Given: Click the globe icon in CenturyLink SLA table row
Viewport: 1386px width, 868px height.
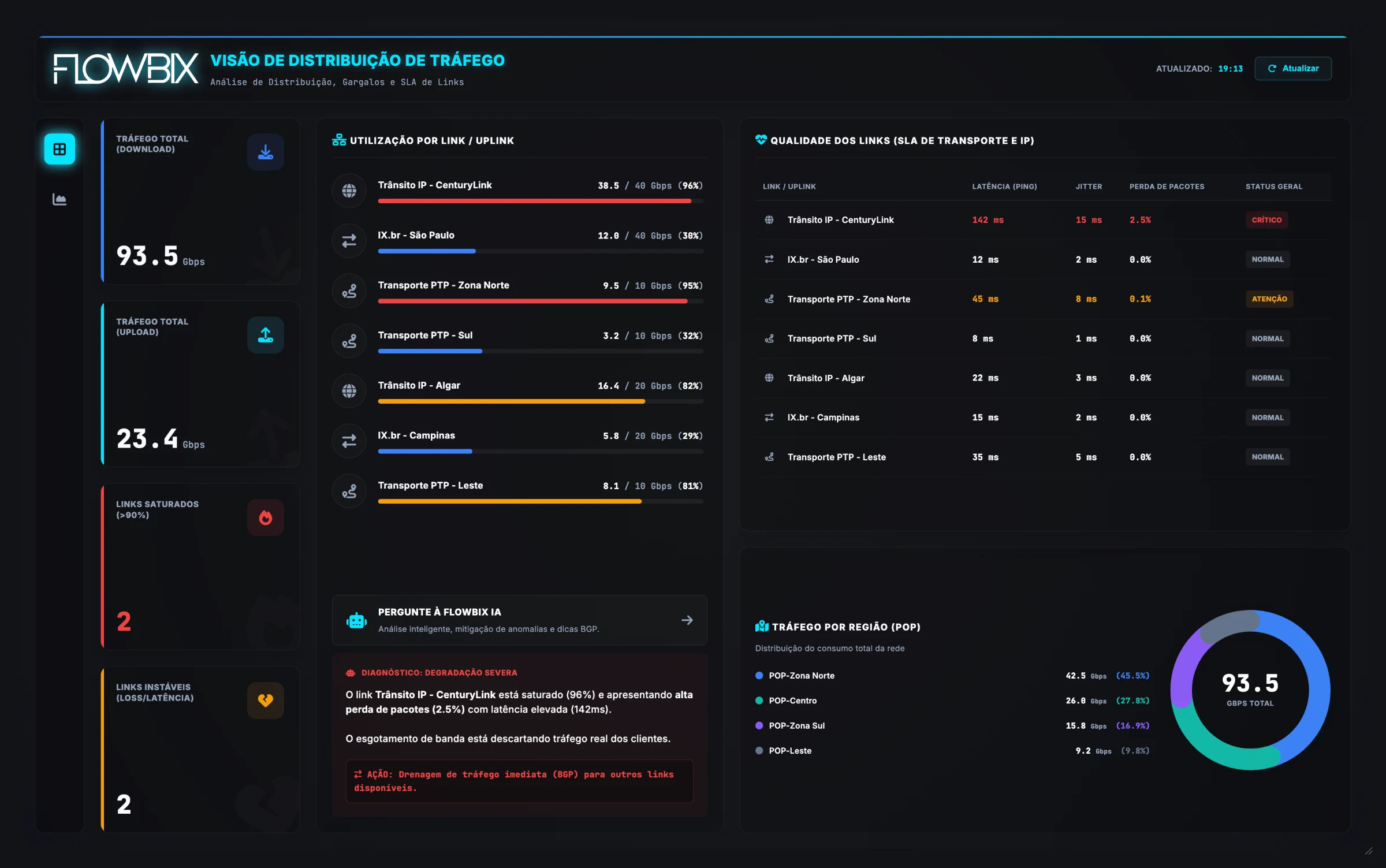Looking at the screenshot, I should (769, 220).
